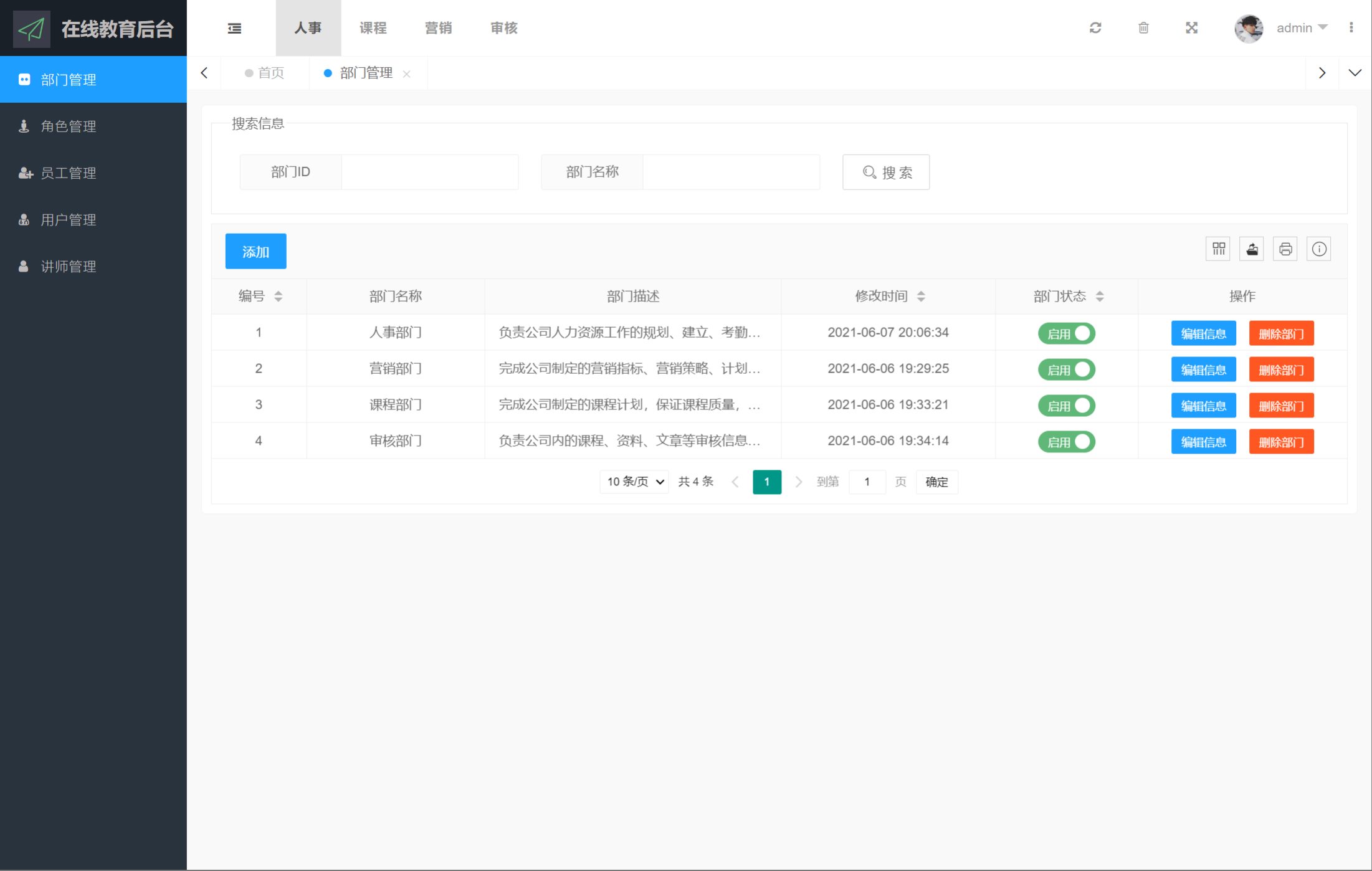This screenshot has height=871, width=1372.
Task: Toggle 启用 switch for 人事部门
Action: (1066, 333)
